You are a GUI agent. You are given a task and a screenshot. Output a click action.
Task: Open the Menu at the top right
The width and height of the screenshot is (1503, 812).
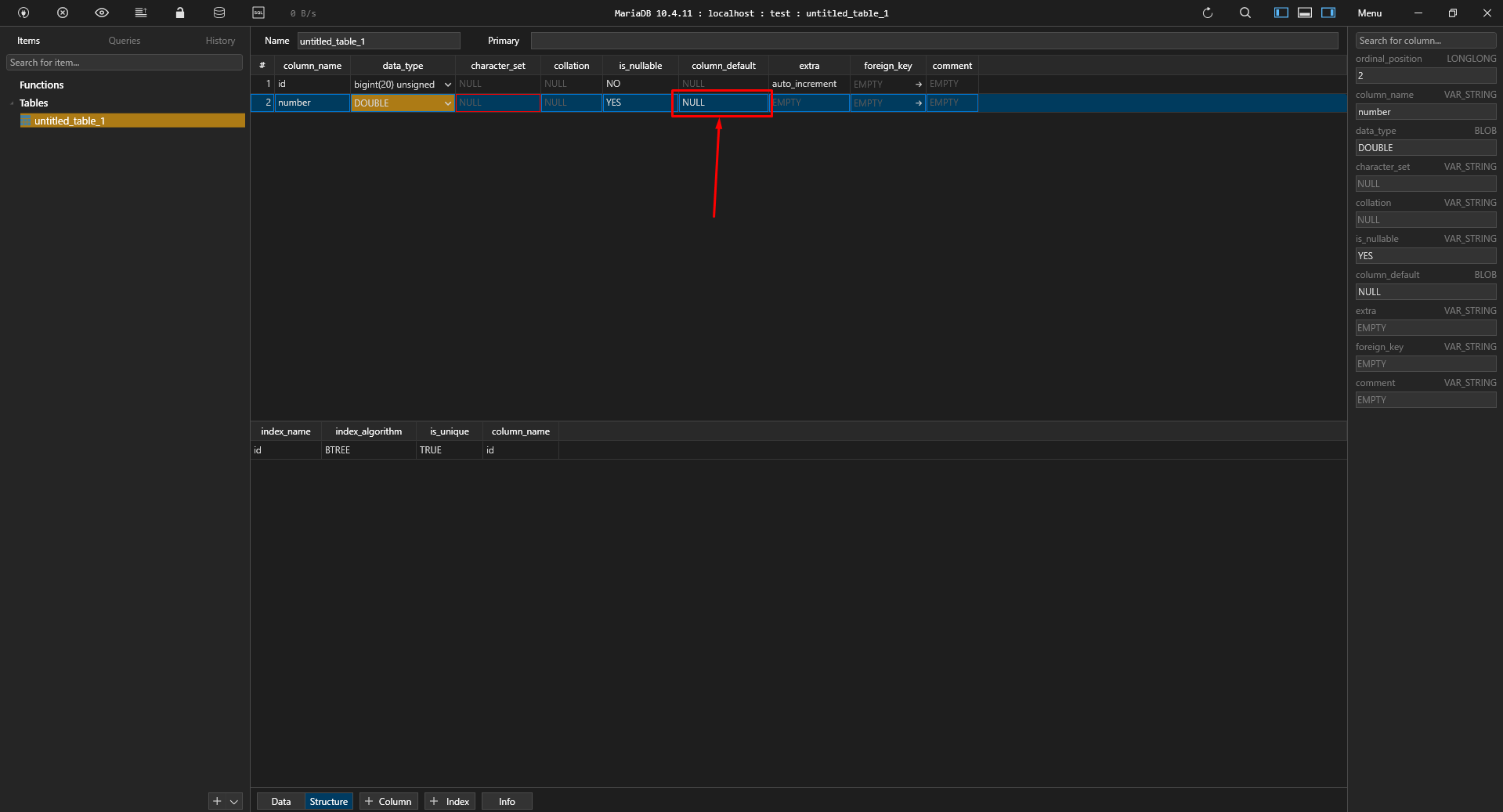(x=1369, y=13)
